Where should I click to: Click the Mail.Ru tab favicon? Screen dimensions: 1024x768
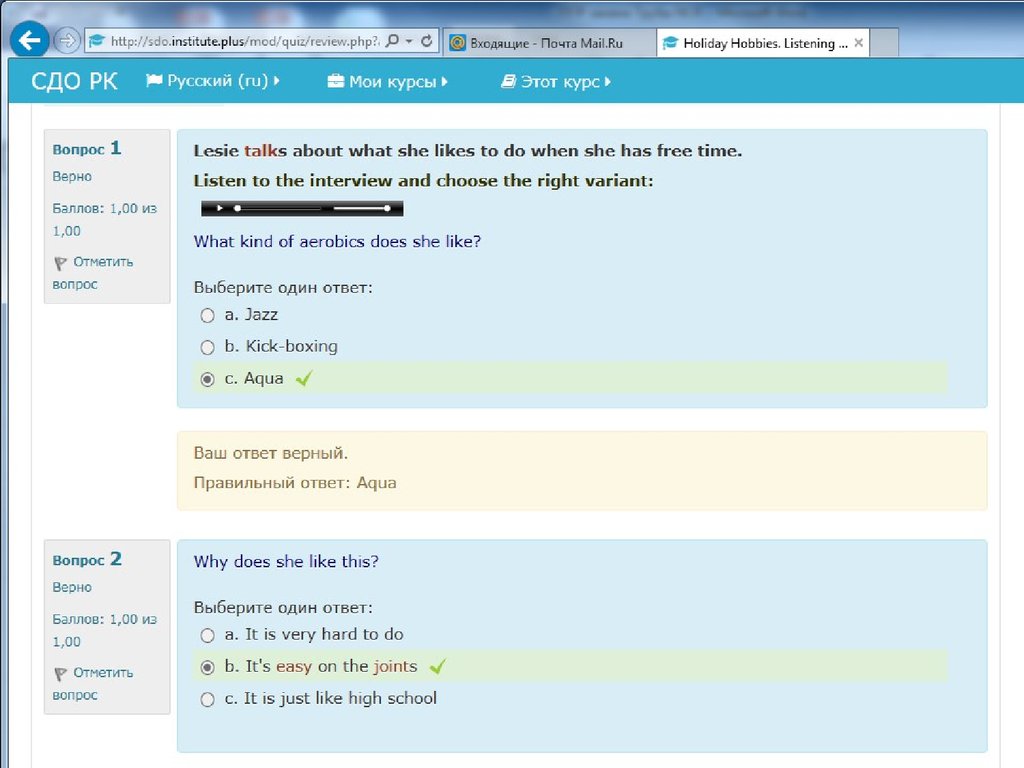coord(458,43)
